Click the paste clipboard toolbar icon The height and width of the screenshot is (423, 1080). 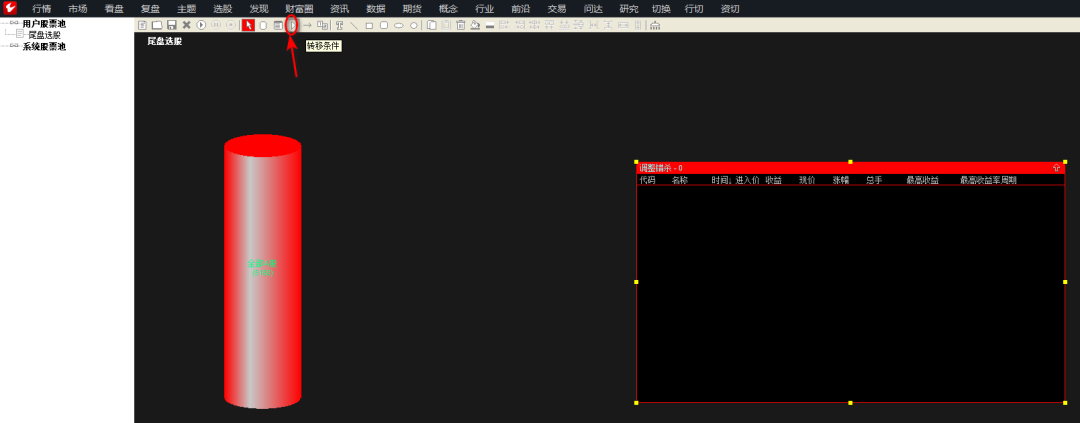(446, 25)
